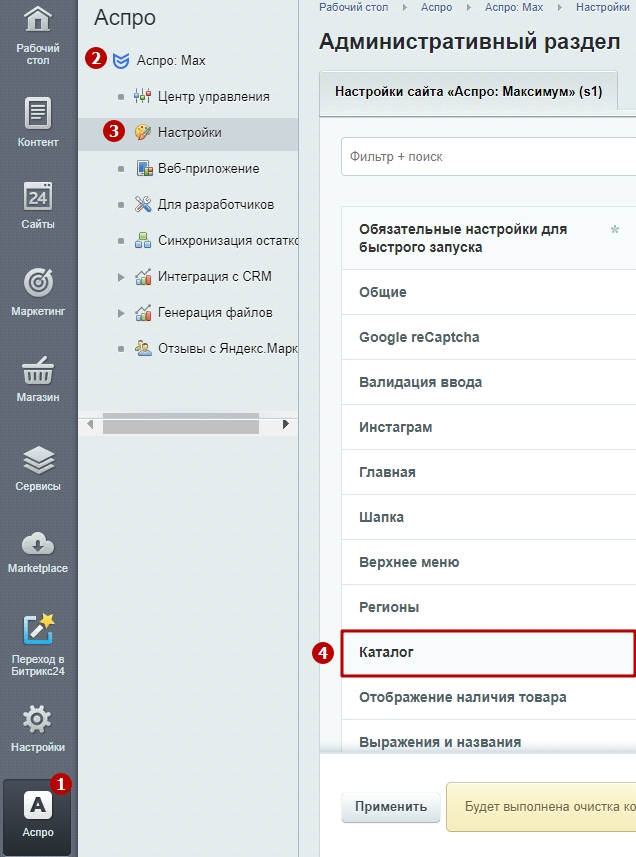The image size is (636, 857).
Task: Click the tree panel scrollbar right arrow
Action: [285, 424]
